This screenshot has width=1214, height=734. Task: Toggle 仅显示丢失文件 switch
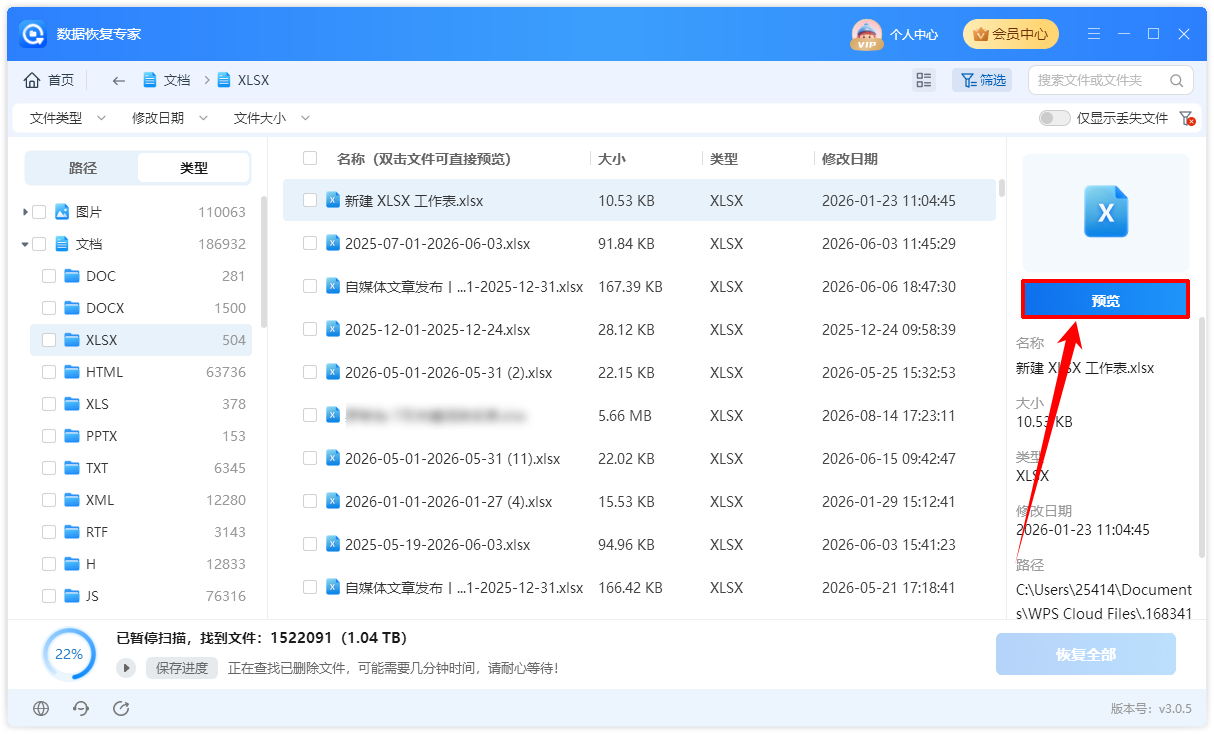tap(1054, 118)
